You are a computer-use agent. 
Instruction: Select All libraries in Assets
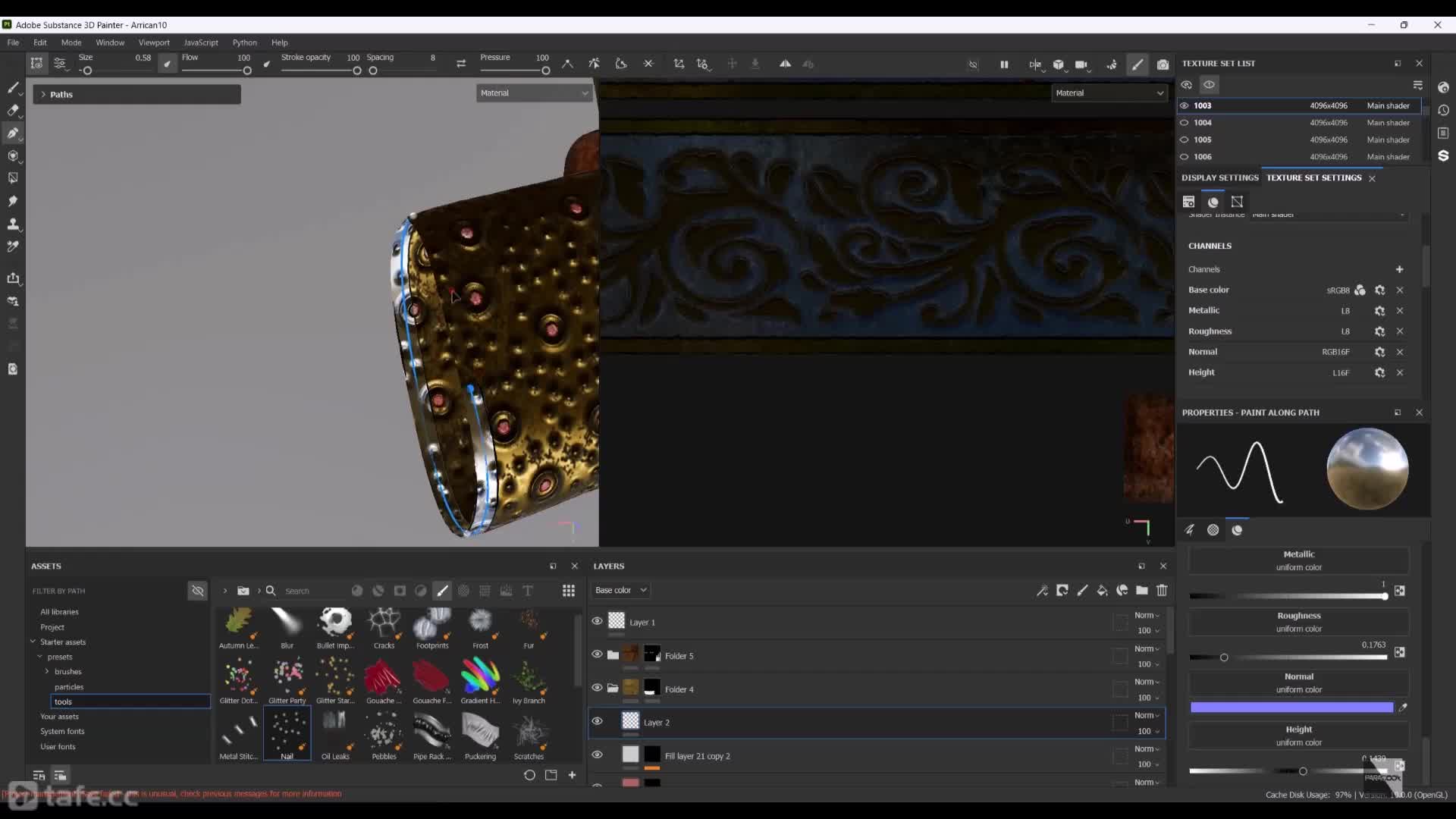point(59,612)
